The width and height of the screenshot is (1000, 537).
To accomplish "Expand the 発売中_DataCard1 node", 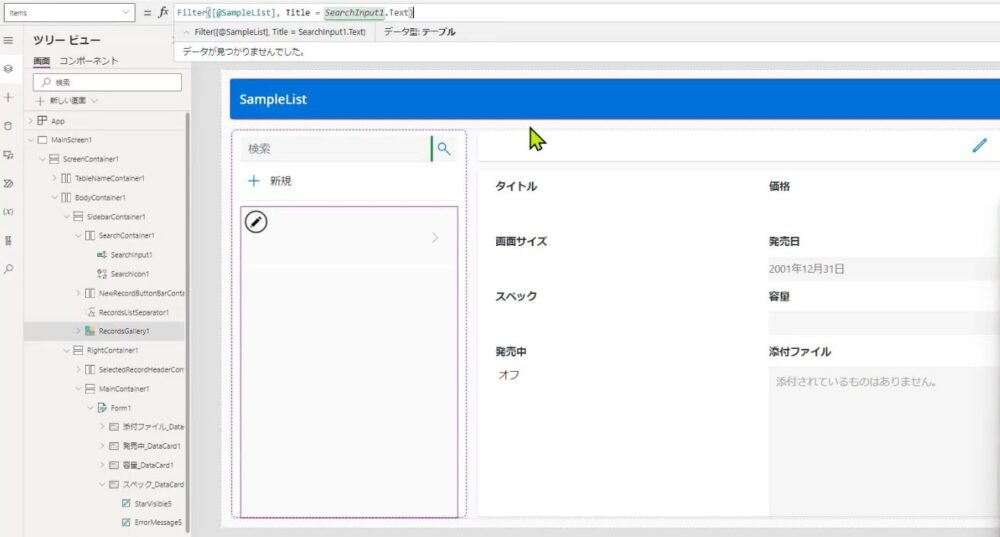I will click(102, 446).
